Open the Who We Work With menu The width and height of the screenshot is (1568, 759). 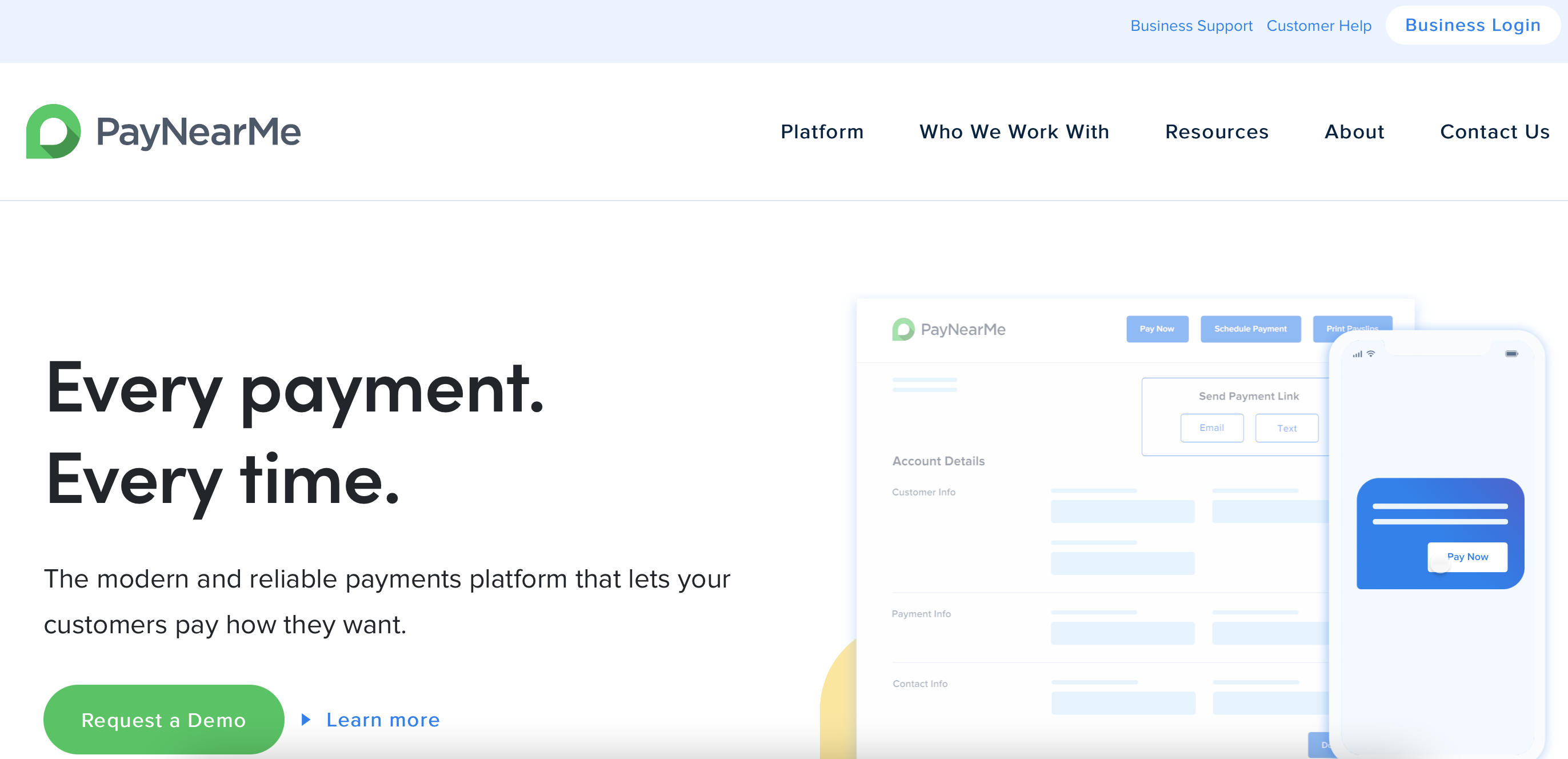coord(1014,131)
